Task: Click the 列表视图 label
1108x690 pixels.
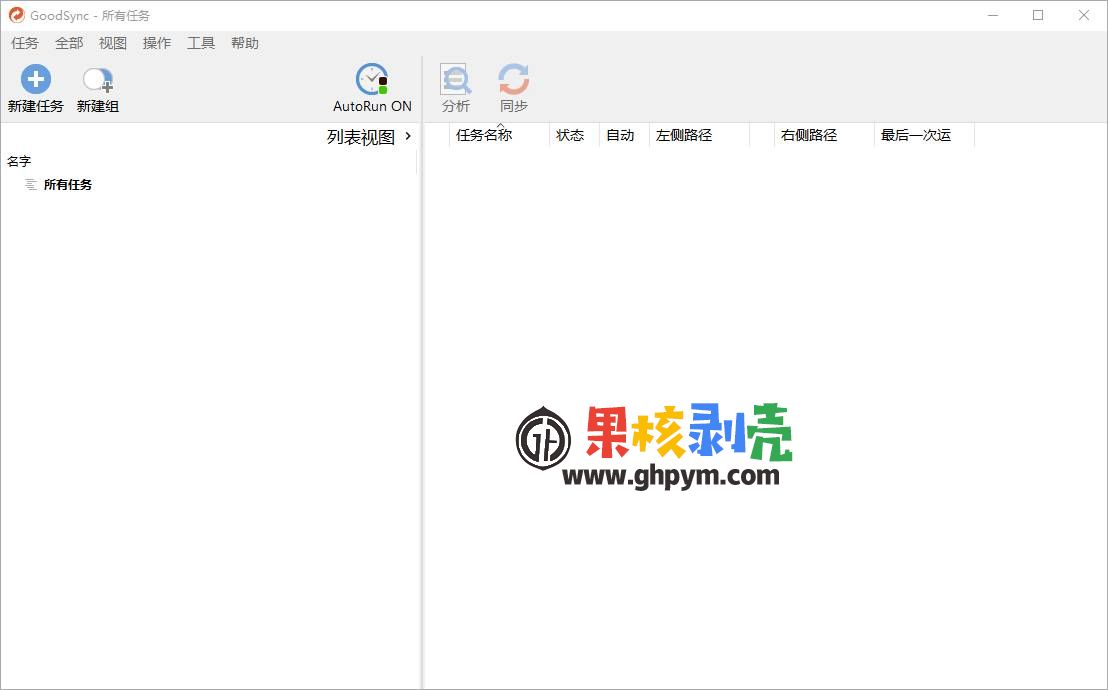Action: pos(360,136)
